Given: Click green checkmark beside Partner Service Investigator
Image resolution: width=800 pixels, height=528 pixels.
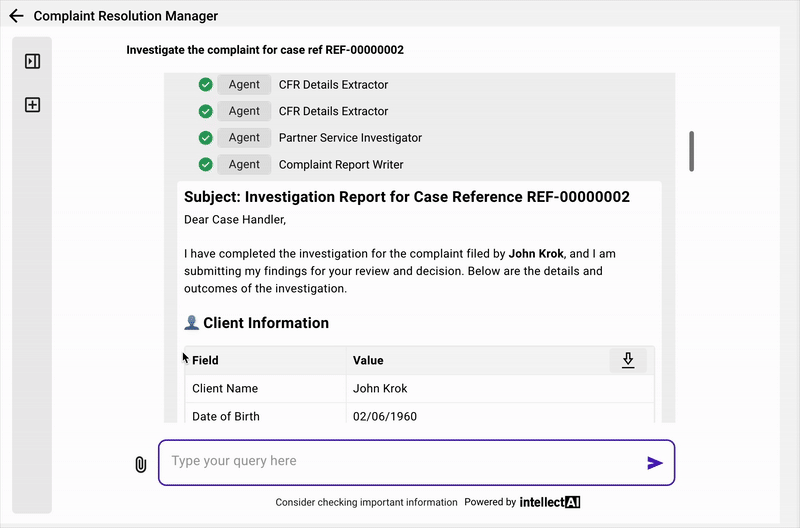Looking at the screenshot, I should 206,138.
